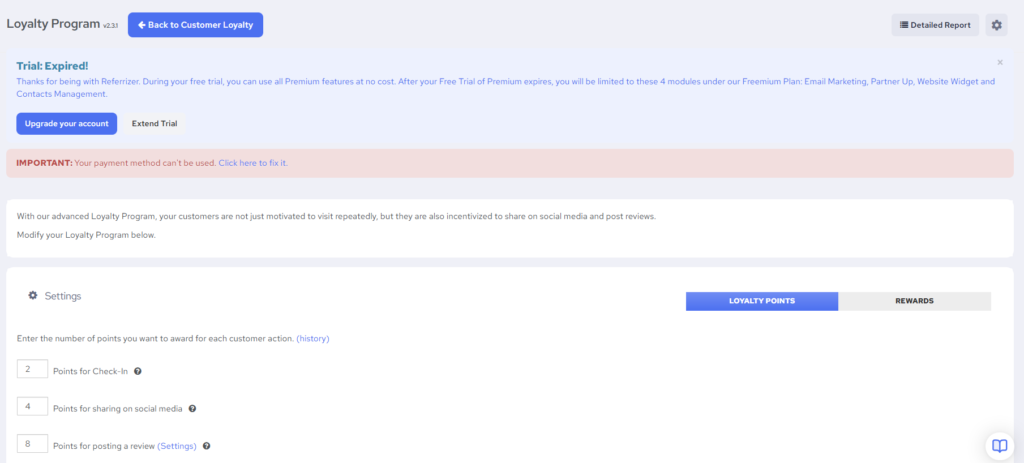
Task: Focus the Check-In points input field
Action: (x=32, y=370)
